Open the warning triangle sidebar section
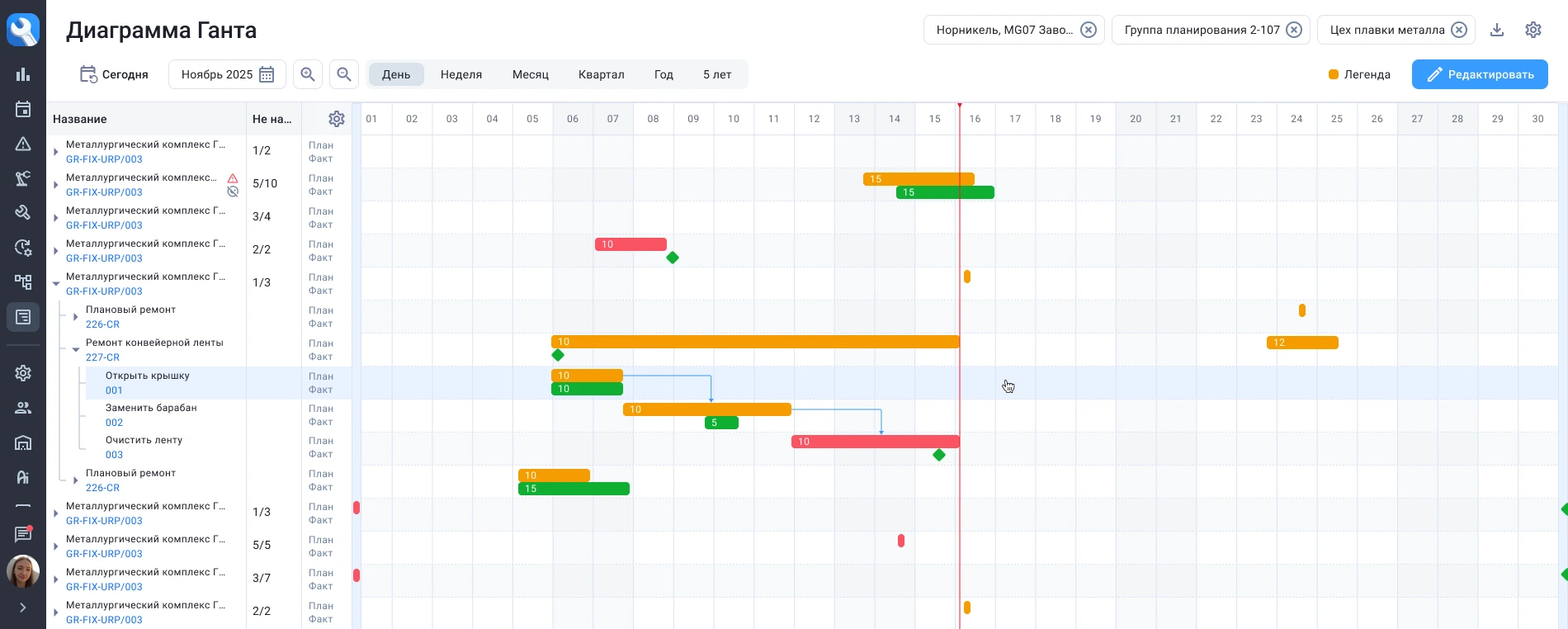The image size is (1568, 629). (x=23, y=144)
